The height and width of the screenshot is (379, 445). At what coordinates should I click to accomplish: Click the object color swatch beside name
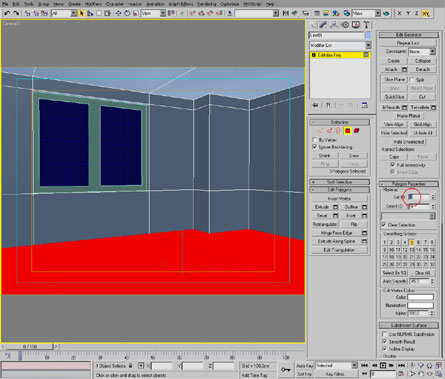(368, 35)
